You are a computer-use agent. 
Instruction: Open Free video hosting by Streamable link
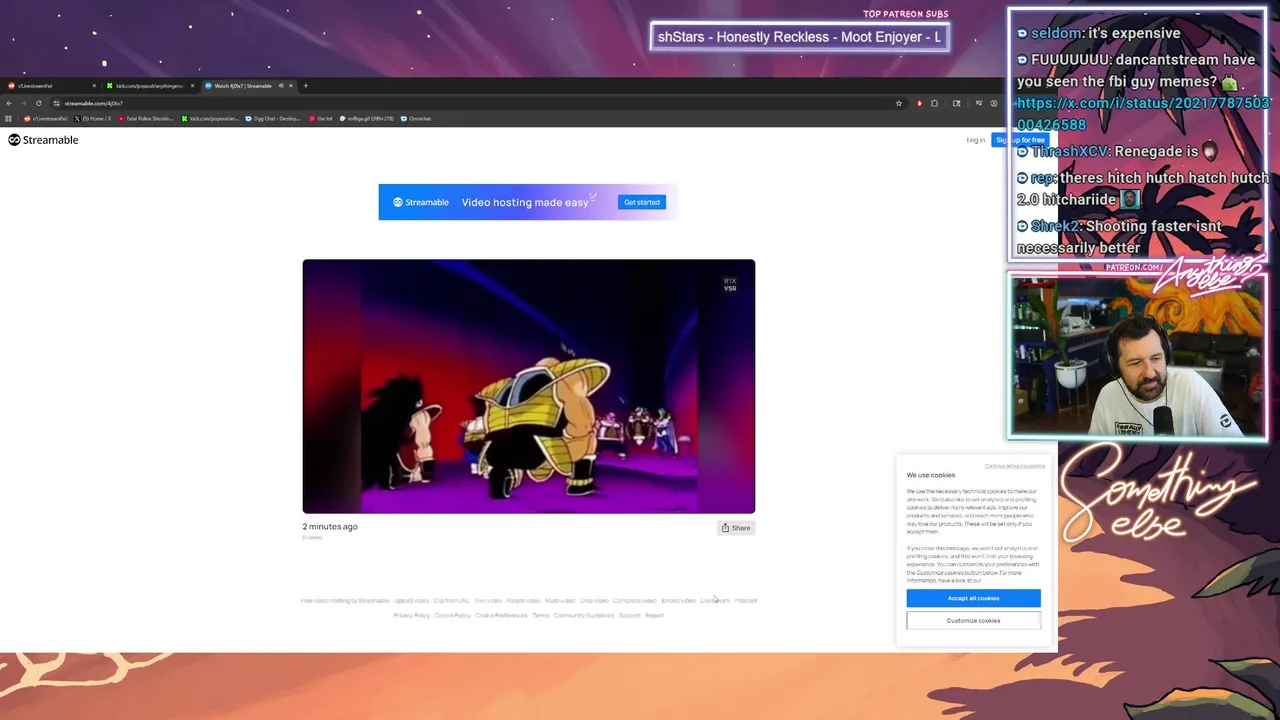point(345,601)
